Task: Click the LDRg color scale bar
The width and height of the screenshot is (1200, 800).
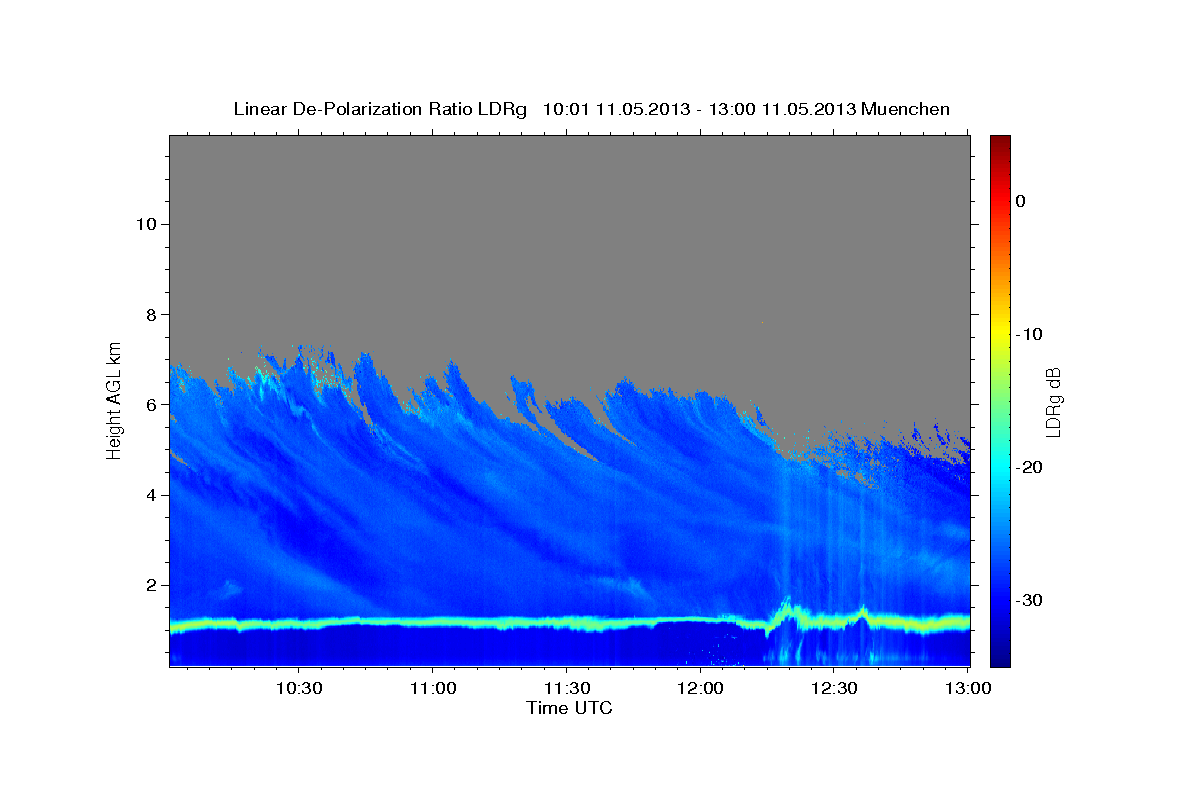Action: pos(1000,401)
